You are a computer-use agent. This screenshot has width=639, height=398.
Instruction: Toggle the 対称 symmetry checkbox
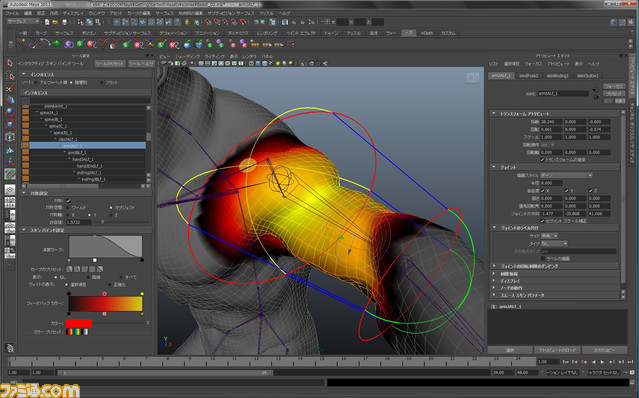click(x=68, y=200)
